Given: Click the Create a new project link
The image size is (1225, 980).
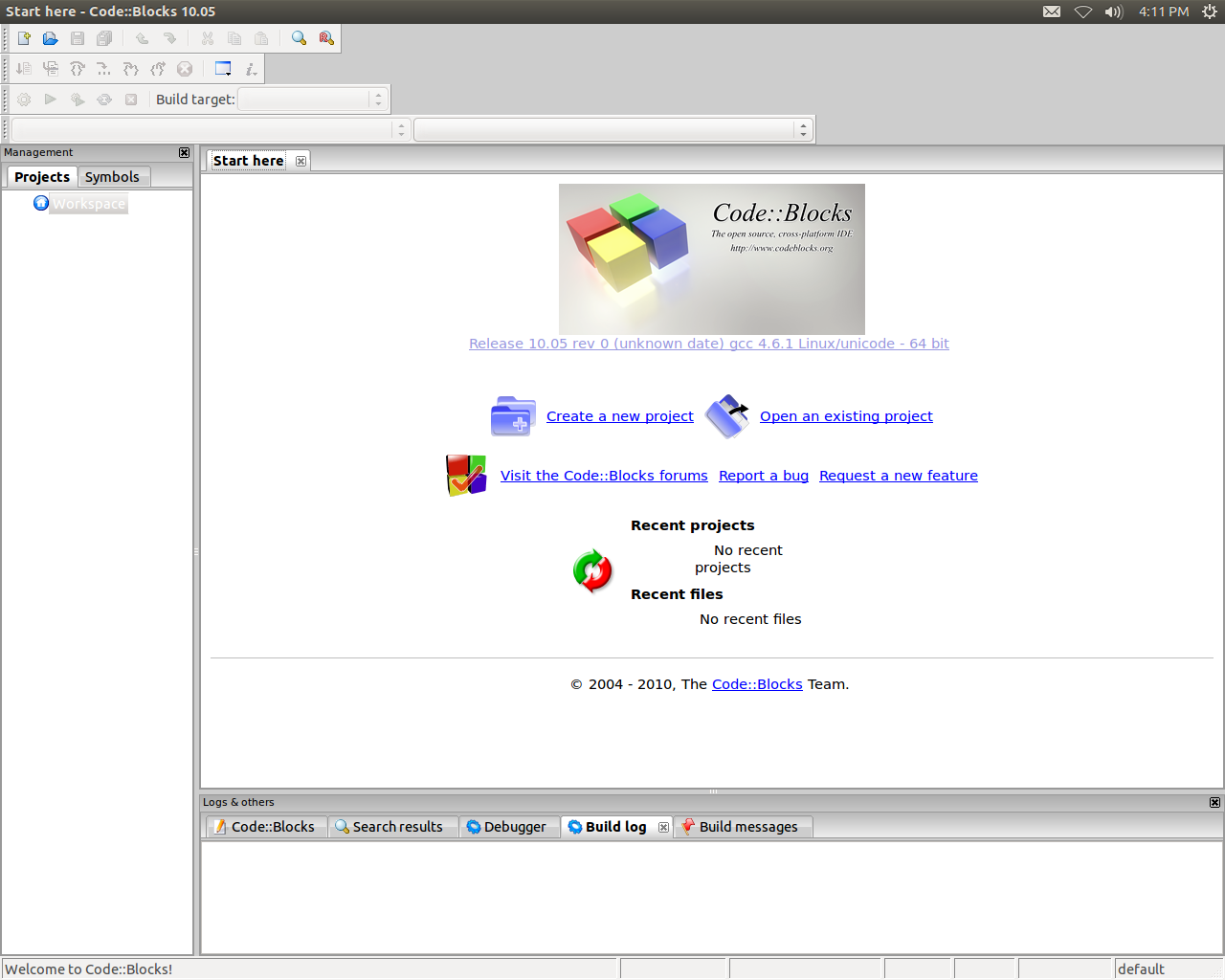Looking at the screenshot, I should click(x=619, y=416).
